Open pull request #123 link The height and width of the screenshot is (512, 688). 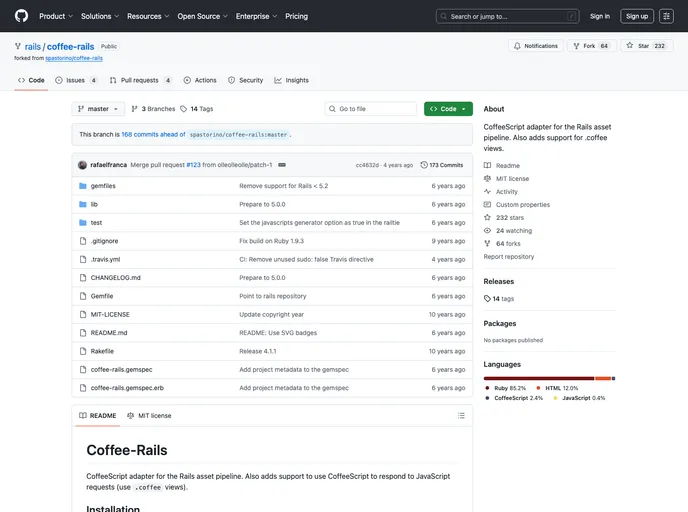(194, 165)
